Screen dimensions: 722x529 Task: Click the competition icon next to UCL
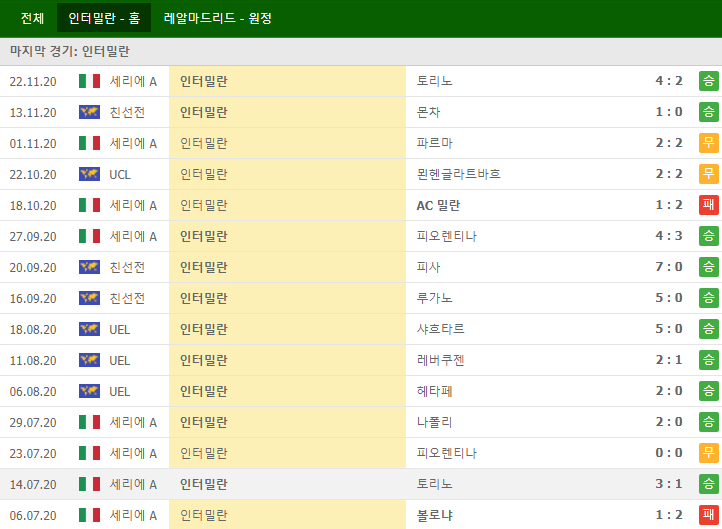89,174
